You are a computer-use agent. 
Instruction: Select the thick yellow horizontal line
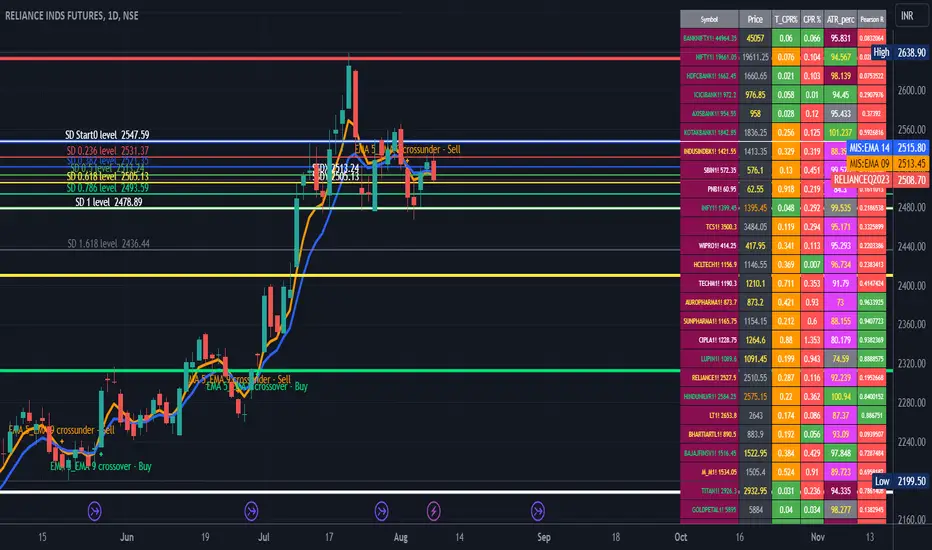tap(340, 275)
